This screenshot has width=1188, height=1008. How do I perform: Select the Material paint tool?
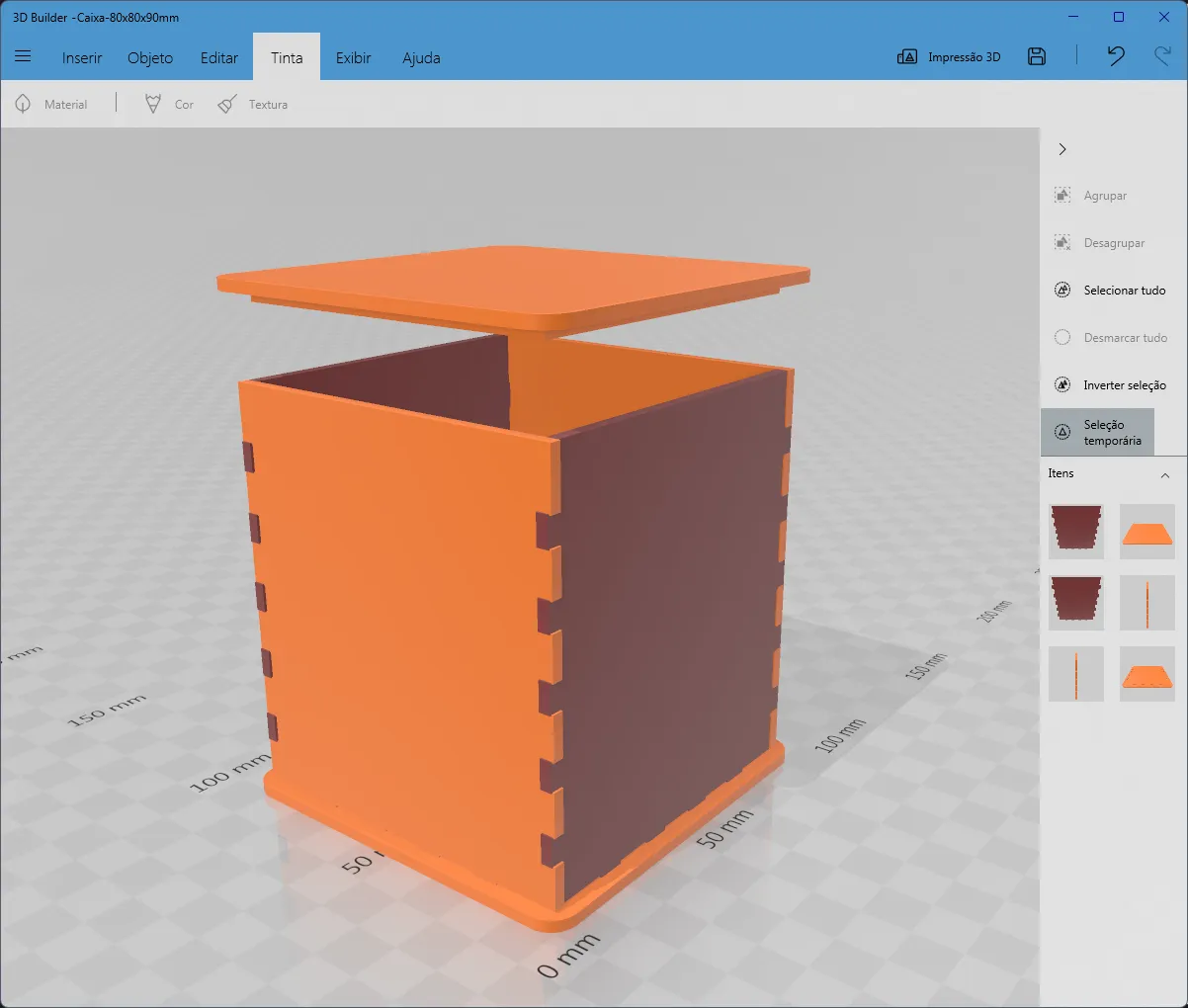(x=51, y=104)
